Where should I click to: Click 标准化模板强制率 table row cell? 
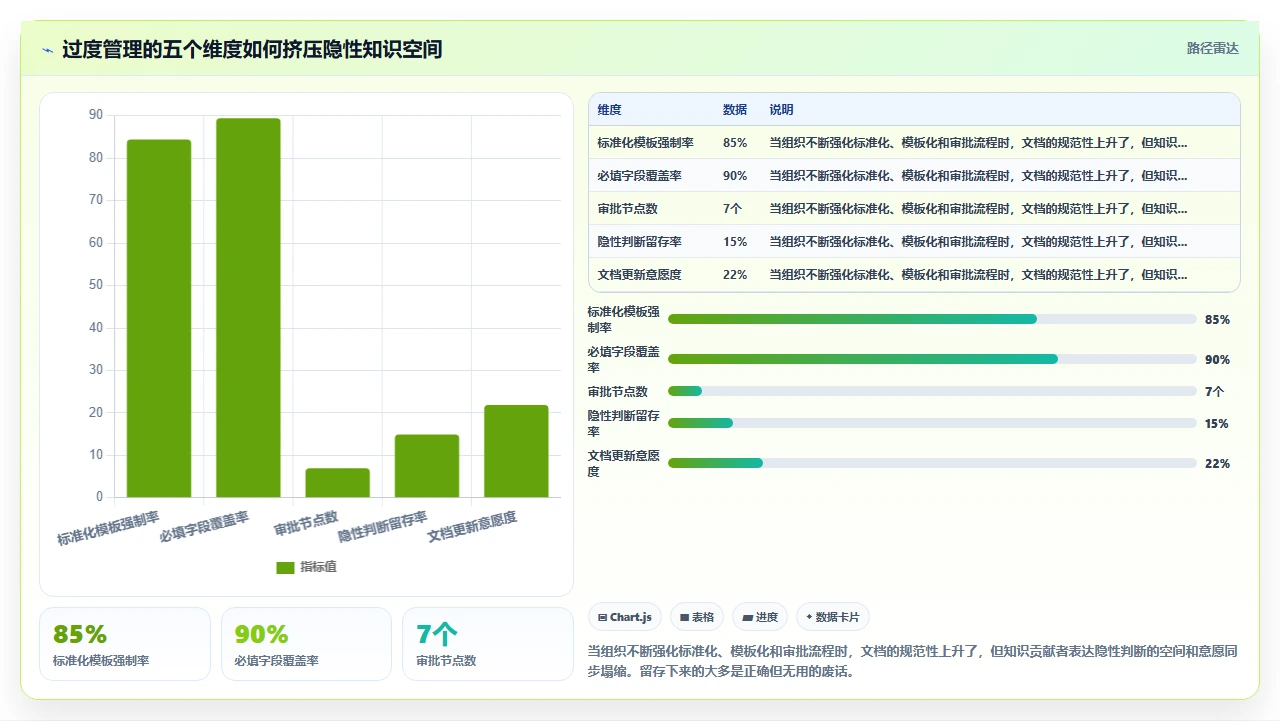646,143
